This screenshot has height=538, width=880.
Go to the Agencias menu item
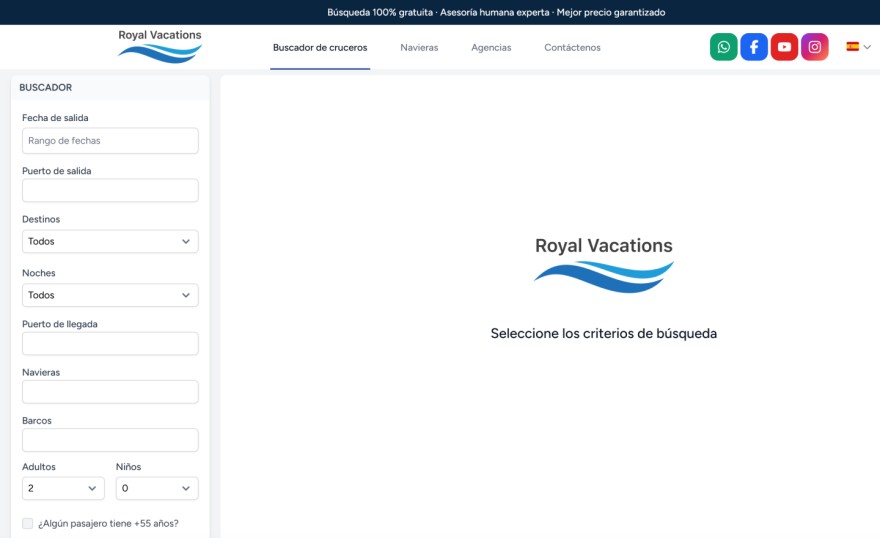pyautogui.click(x=491, y=48)
